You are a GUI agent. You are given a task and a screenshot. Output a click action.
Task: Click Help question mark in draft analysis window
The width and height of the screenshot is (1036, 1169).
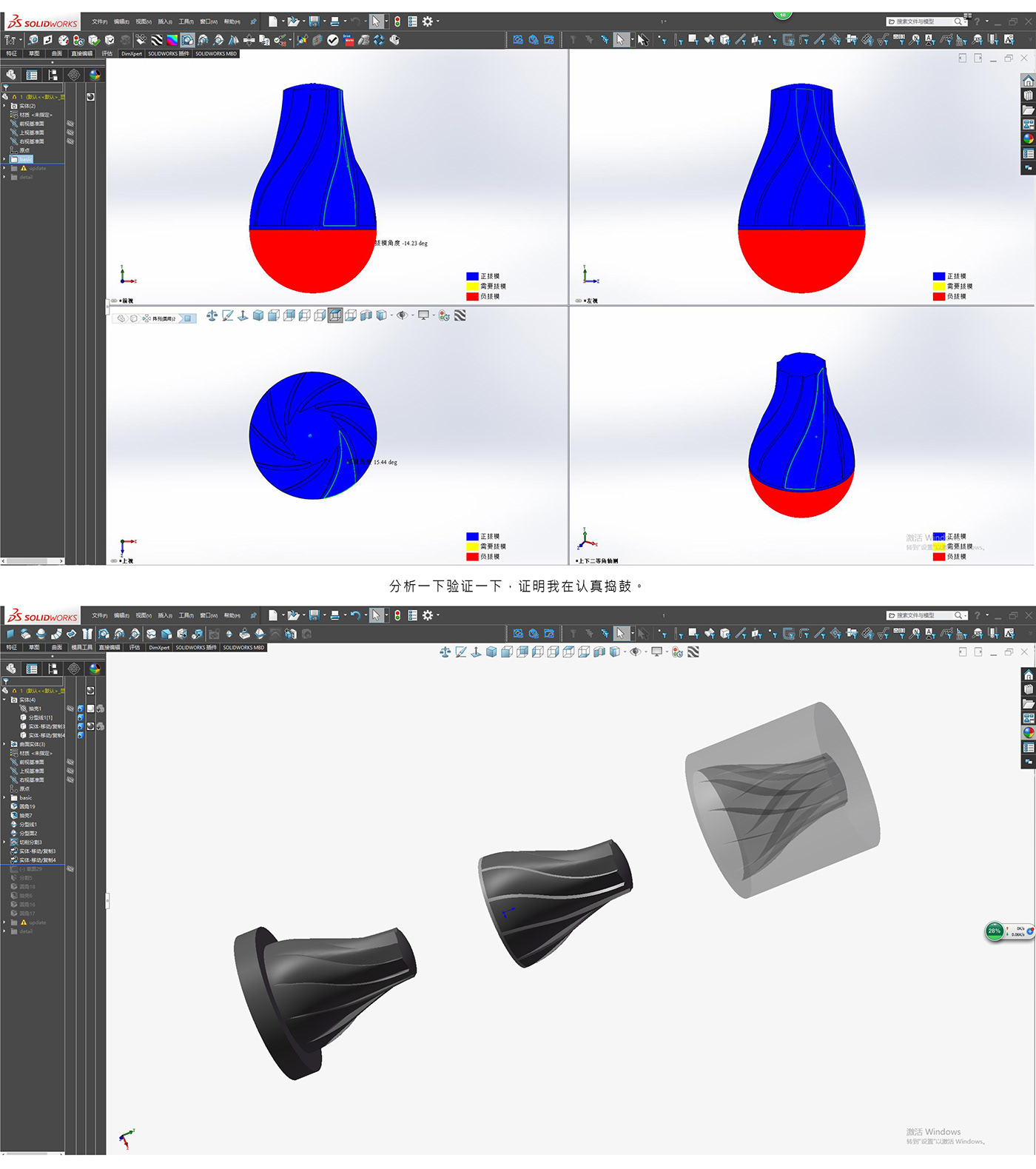point(977,21)
